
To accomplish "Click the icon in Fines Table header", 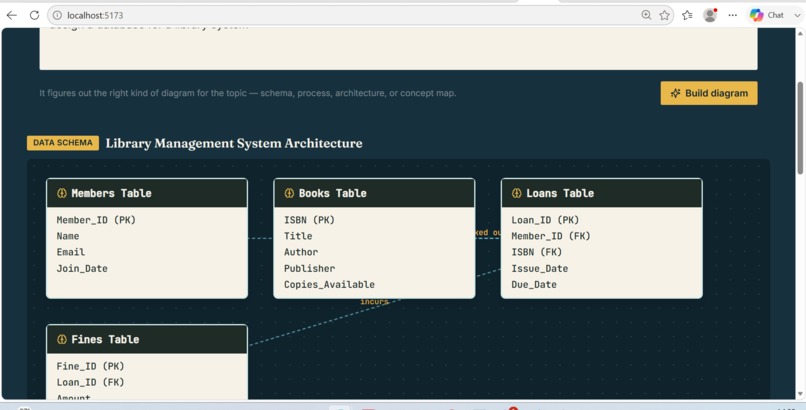I will (62, 339).
